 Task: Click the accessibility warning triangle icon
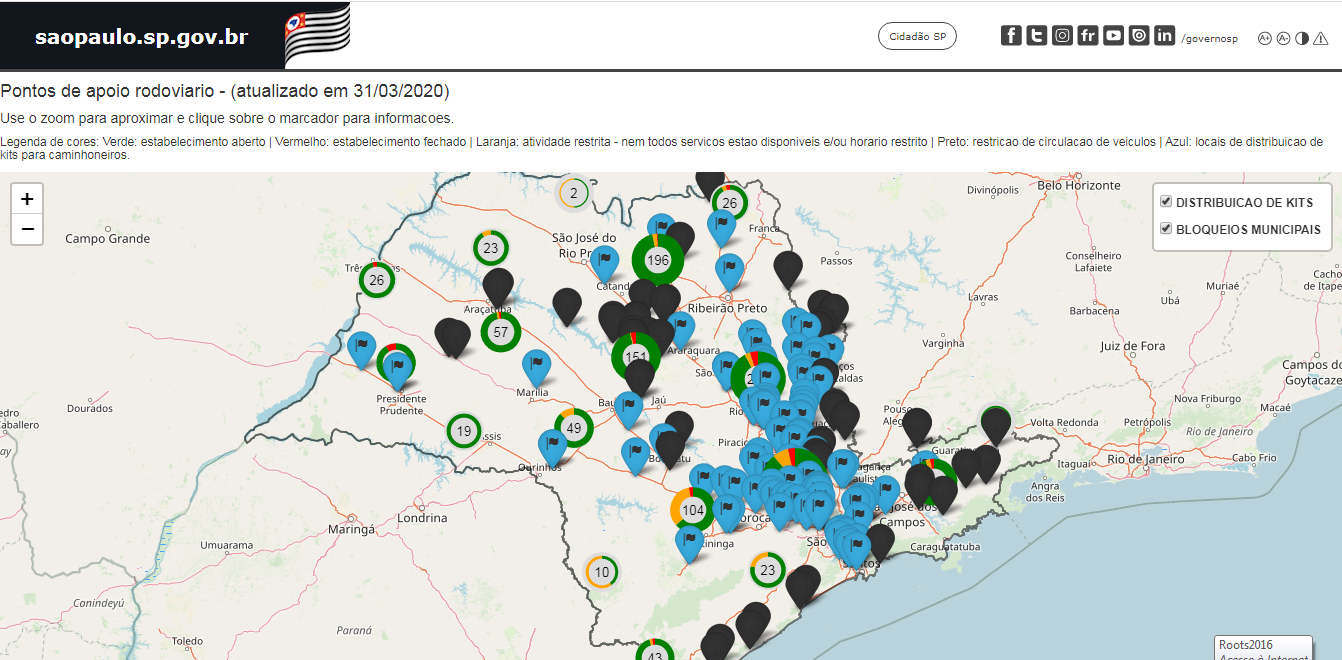click(x=1321, y=38)
